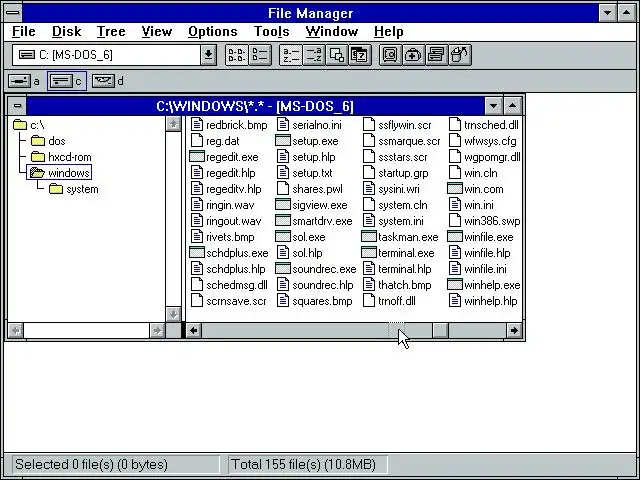Open the Help menu

click(389, 31)
